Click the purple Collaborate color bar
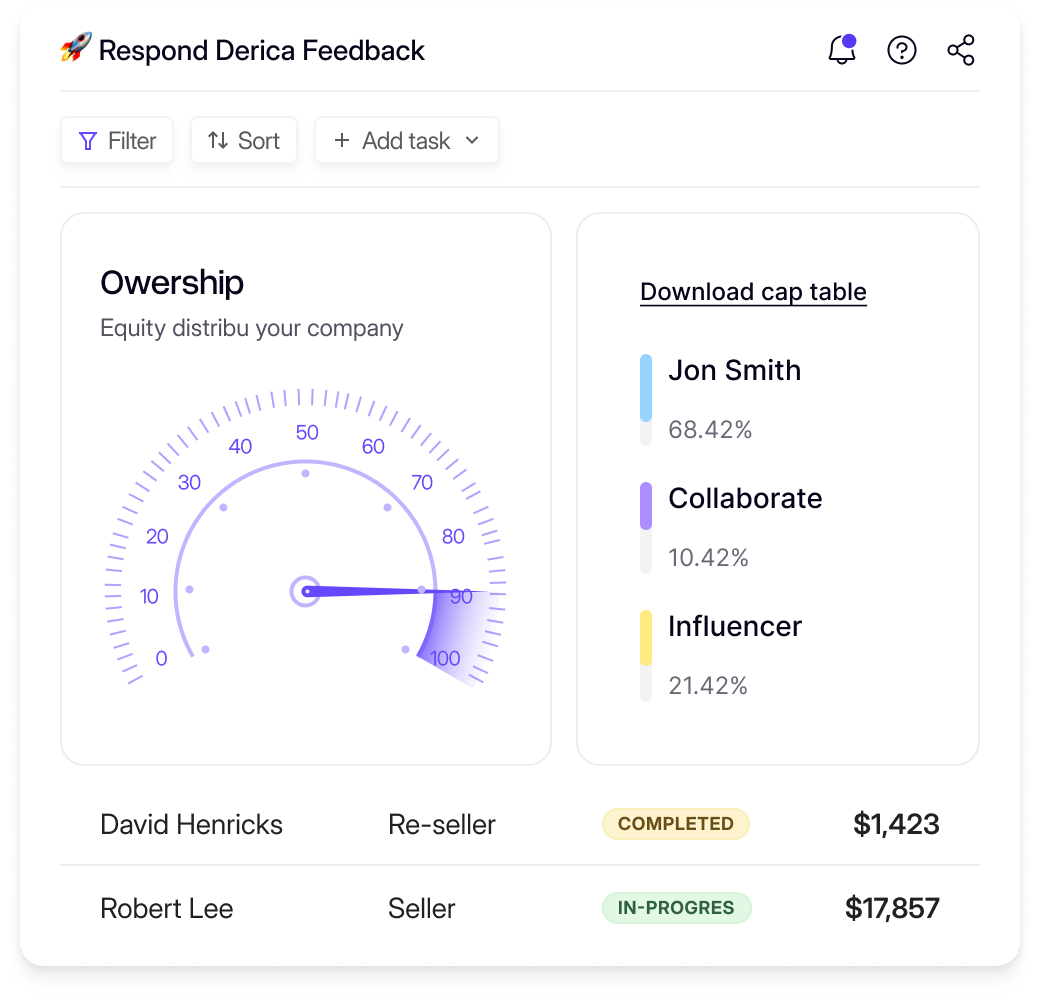This screenshot has height=1004, width=1039. [x=646, y=506]
